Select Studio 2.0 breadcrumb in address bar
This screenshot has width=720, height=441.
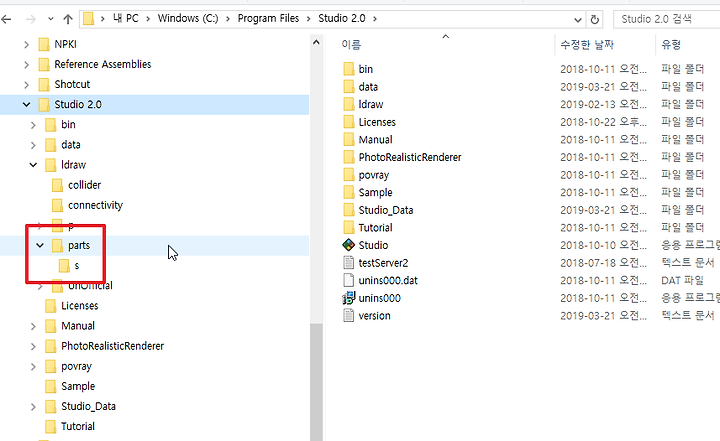[342, 18]
